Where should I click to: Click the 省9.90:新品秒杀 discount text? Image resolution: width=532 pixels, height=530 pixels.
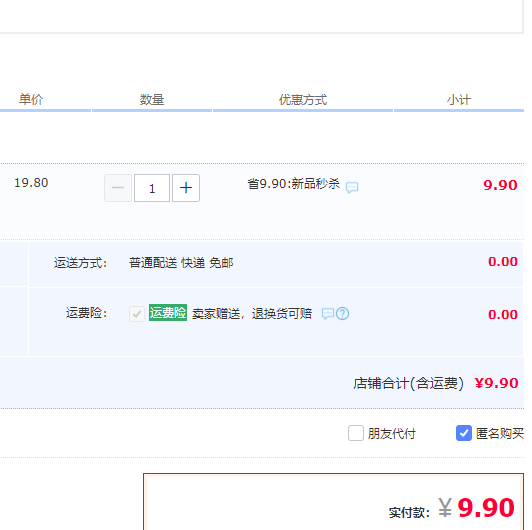293,184
